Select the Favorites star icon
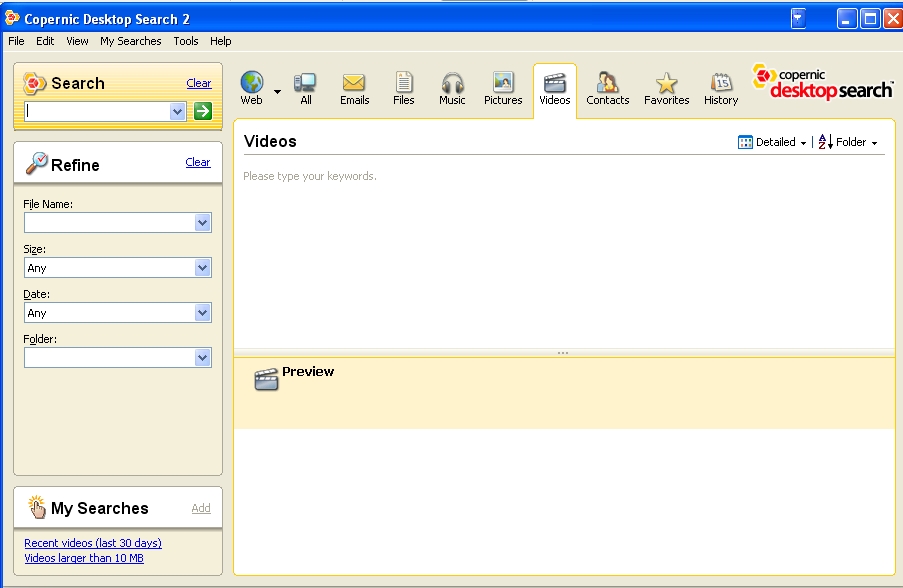 pos(666,82)
